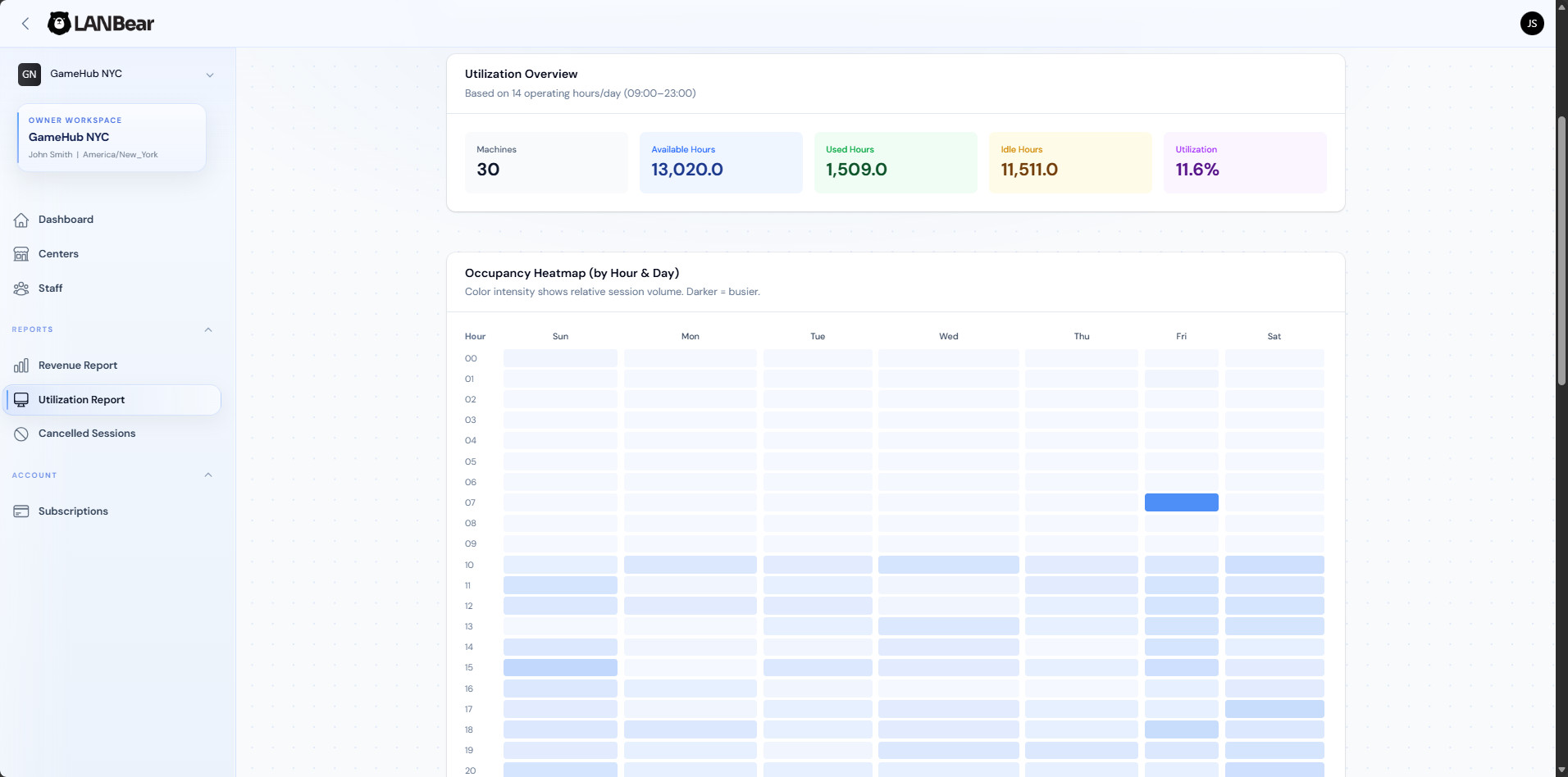Click the Hour column header
Image resolution: width=1568 pixels, height=777 pixels.
point(476,337)
